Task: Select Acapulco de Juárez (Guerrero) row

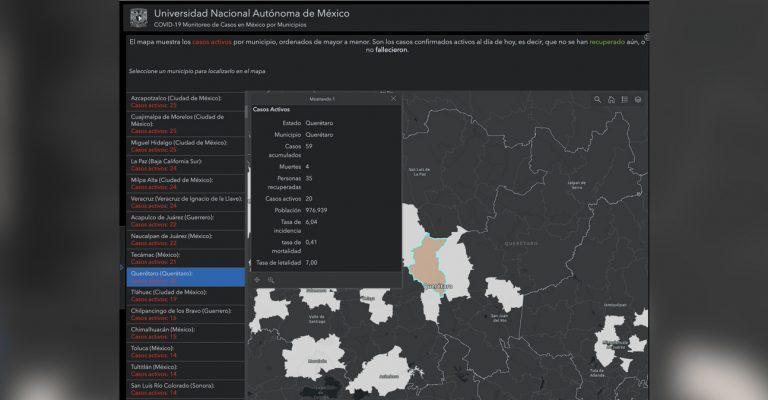Action: [186, 220]
